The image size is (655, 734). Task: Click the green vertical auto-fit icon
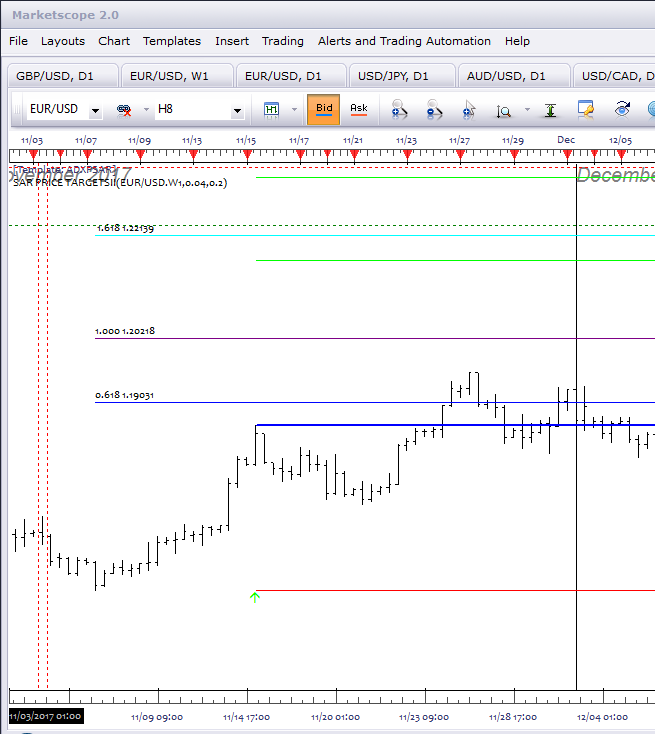point(550,110)
